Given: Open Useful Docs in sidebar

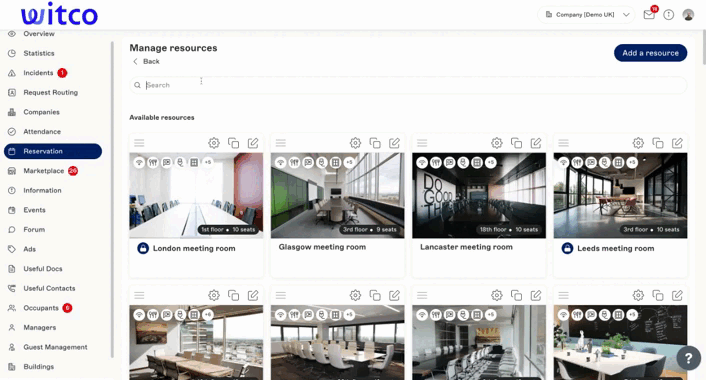Looking at the screenshot, I should [43, 269].
